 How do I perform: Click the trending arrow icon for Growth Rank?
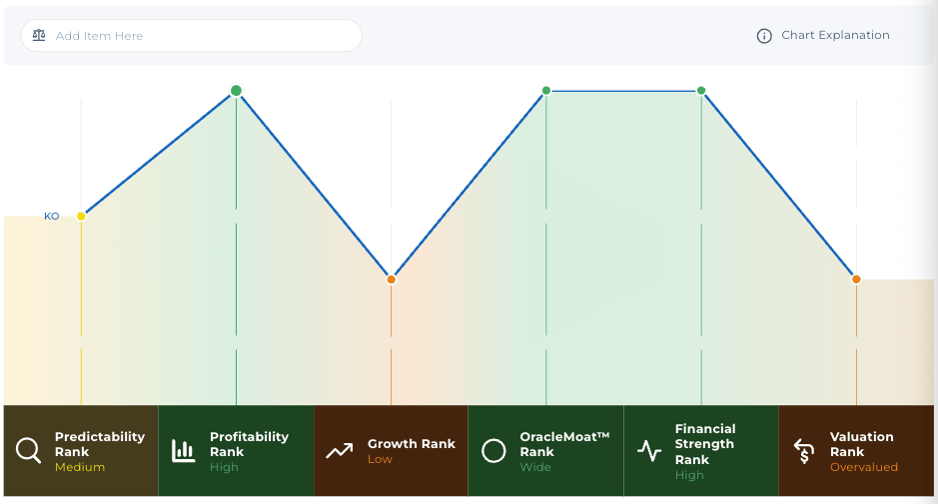click(x=339, y=451)
